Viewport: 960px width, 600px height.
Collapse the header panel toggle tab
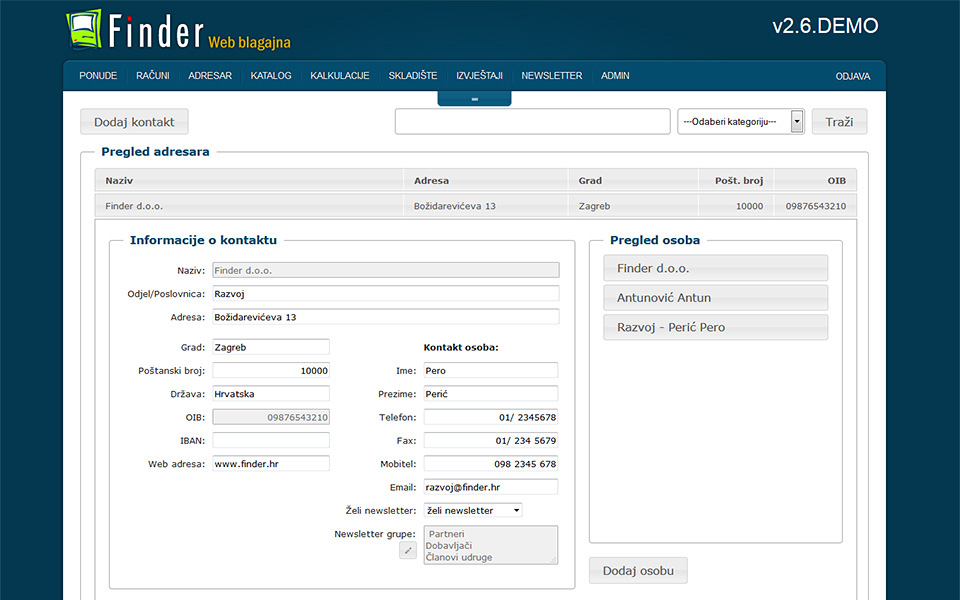[474, 98]
